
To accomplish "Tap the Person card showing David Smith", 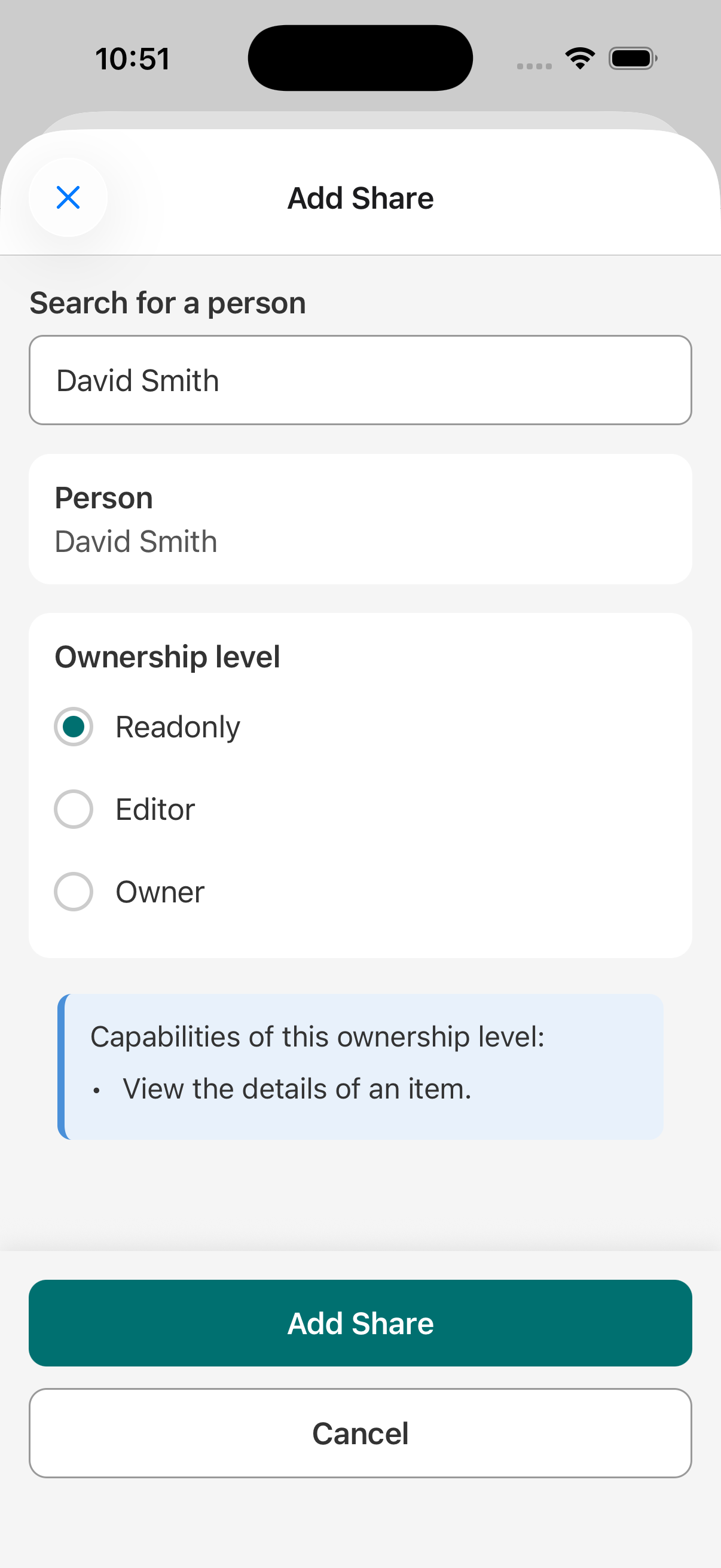I will pyautogui.click(x=360, y=519).
